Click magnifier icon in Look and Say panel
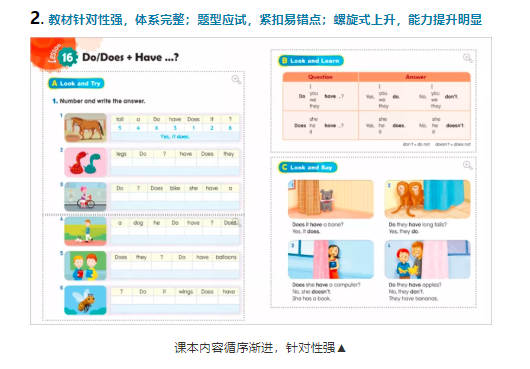This screenshot has width=530, height=369. pos(467,165)
